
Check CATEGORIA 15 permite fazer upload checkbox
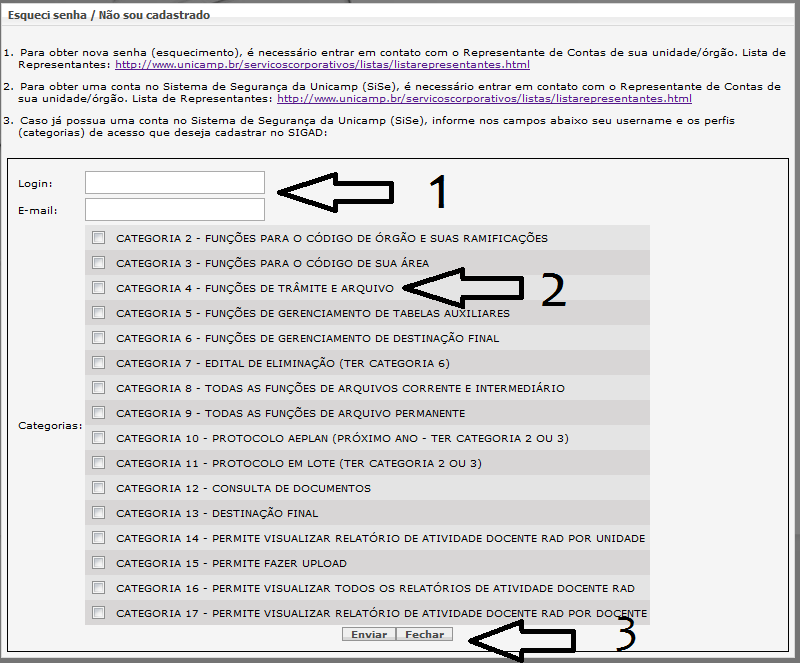98,563
